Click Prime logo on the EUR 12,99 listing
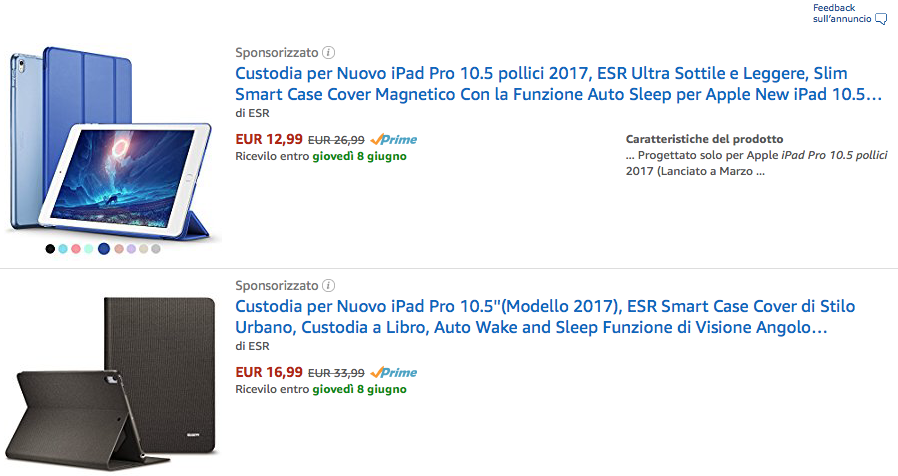The height and width of the screenshot is (476, 898). (393, 140)
